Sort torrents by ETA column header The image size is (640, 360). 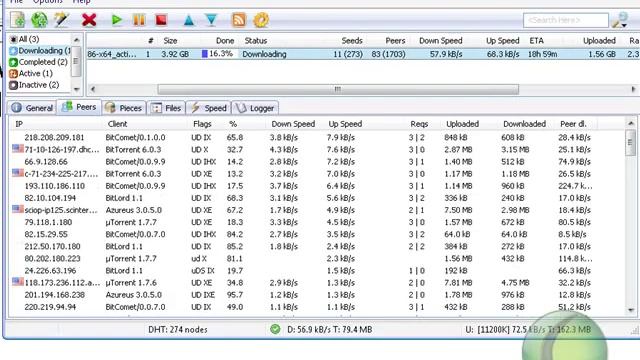(536, 41)
